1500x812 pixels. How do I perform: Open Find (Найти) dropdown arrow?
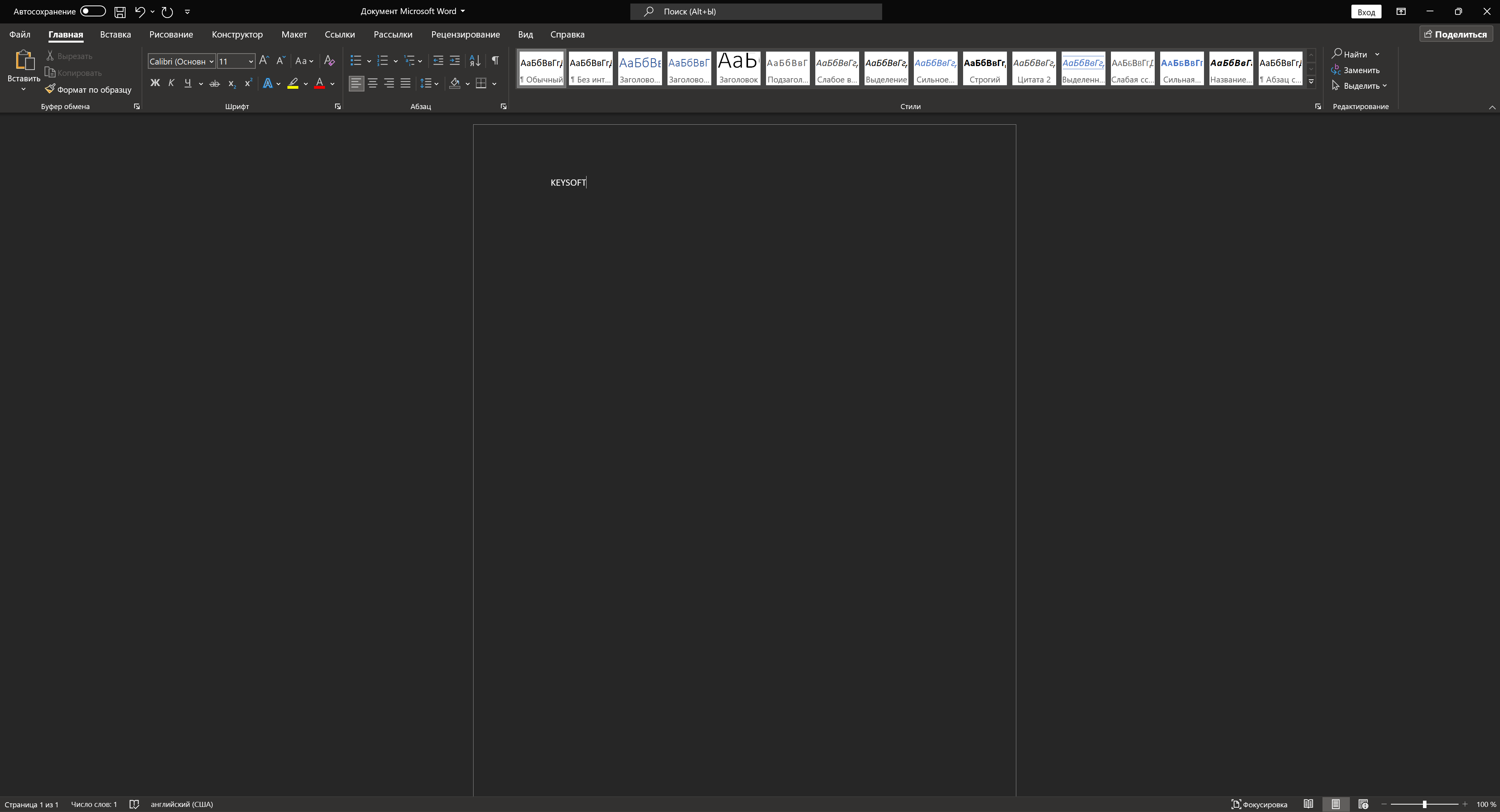[1377, 54]
